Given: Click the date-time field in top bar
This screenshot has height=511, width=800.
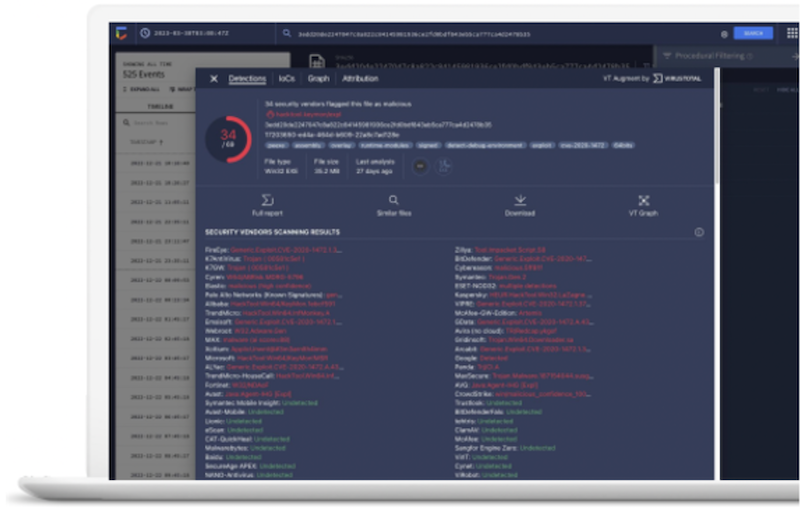Looking at the screenshot, I should tap(191, 33).
